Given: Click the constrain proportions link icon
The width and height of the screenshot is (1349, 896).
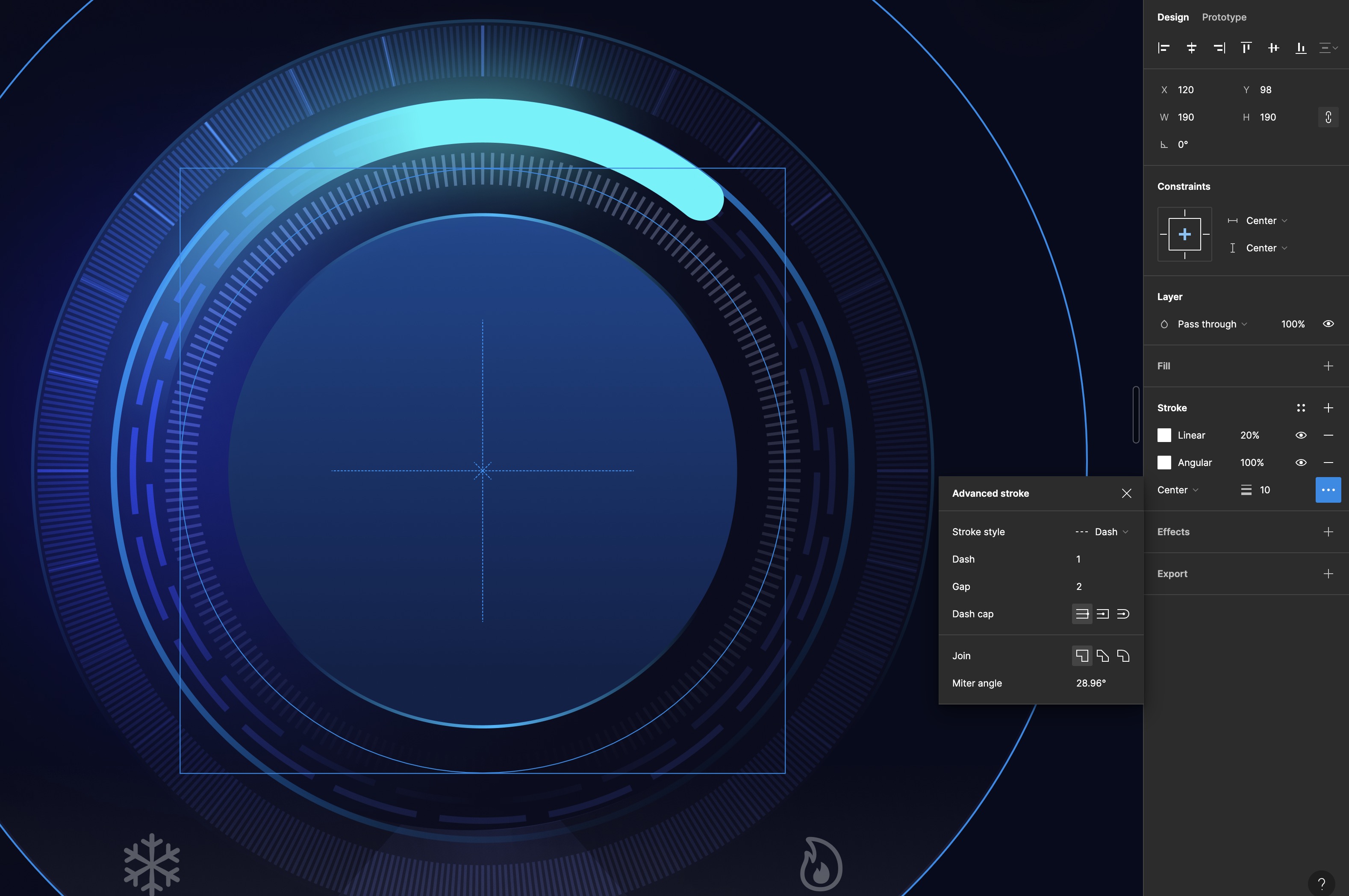Looking at the screenshot, I should click(1328, 117).
